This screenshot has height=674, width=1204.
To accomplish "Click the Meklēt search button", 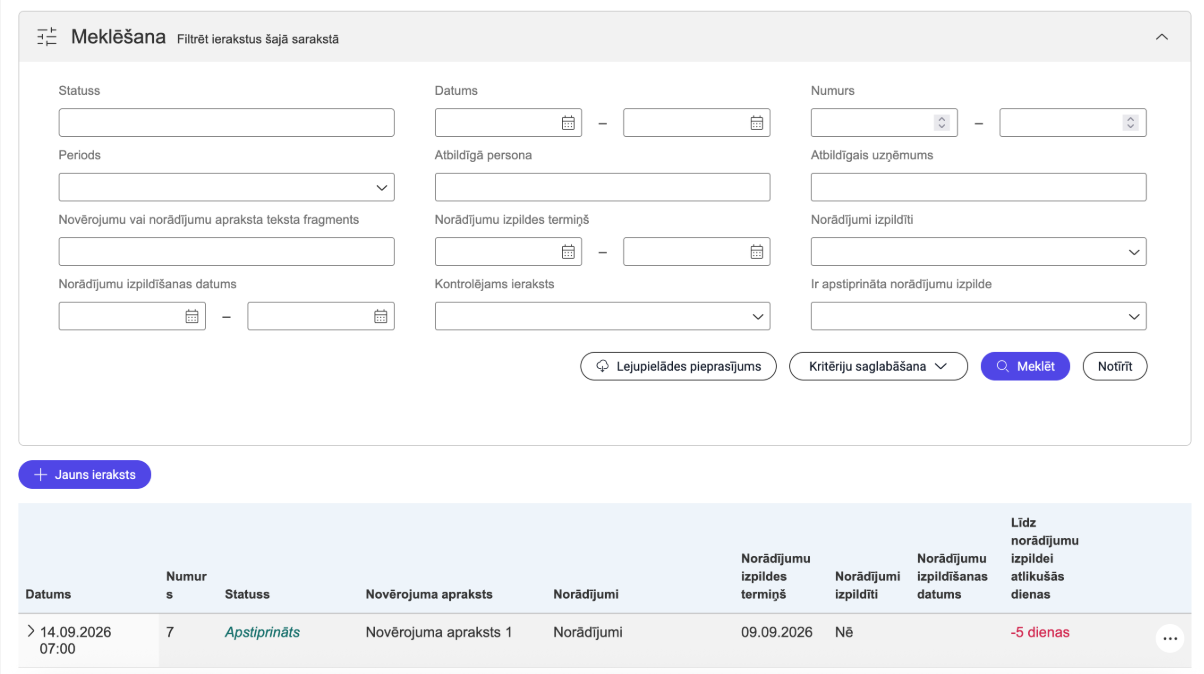I will point(1025,366).
